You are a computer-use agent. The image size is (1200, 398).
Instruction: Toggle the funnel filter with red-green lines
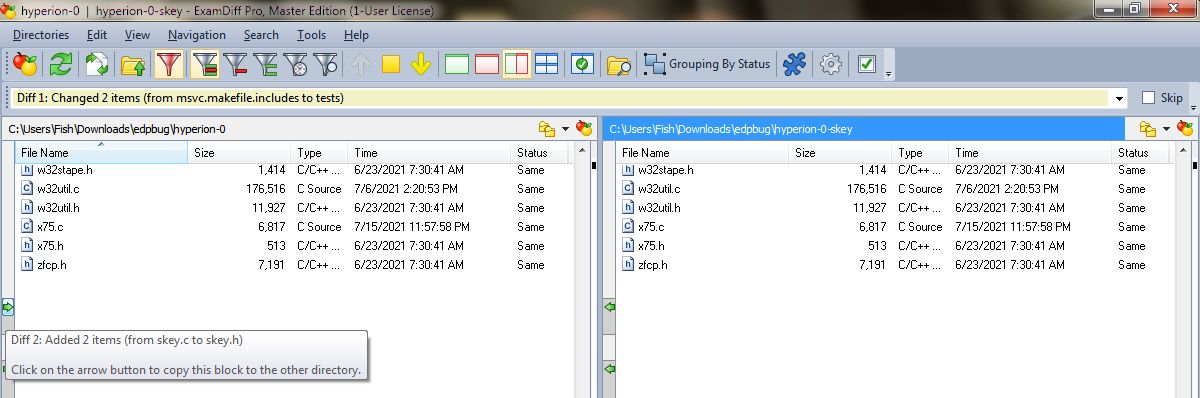(205, 65)
